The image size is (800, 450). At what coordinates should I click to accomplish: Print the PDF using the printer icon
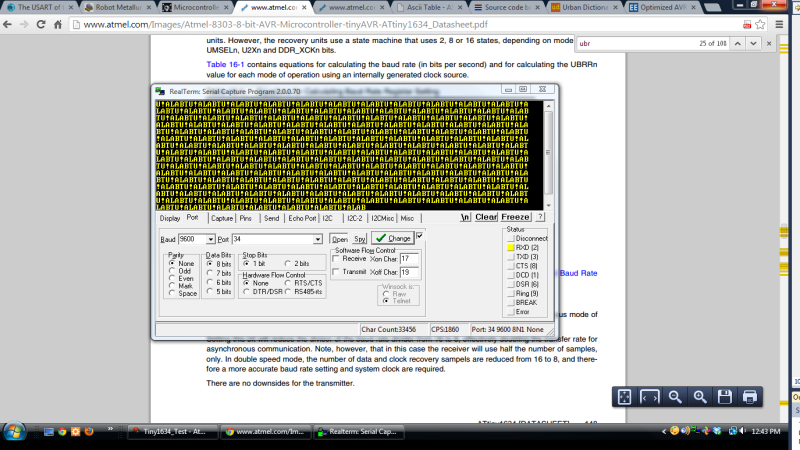tap(750, 397)
